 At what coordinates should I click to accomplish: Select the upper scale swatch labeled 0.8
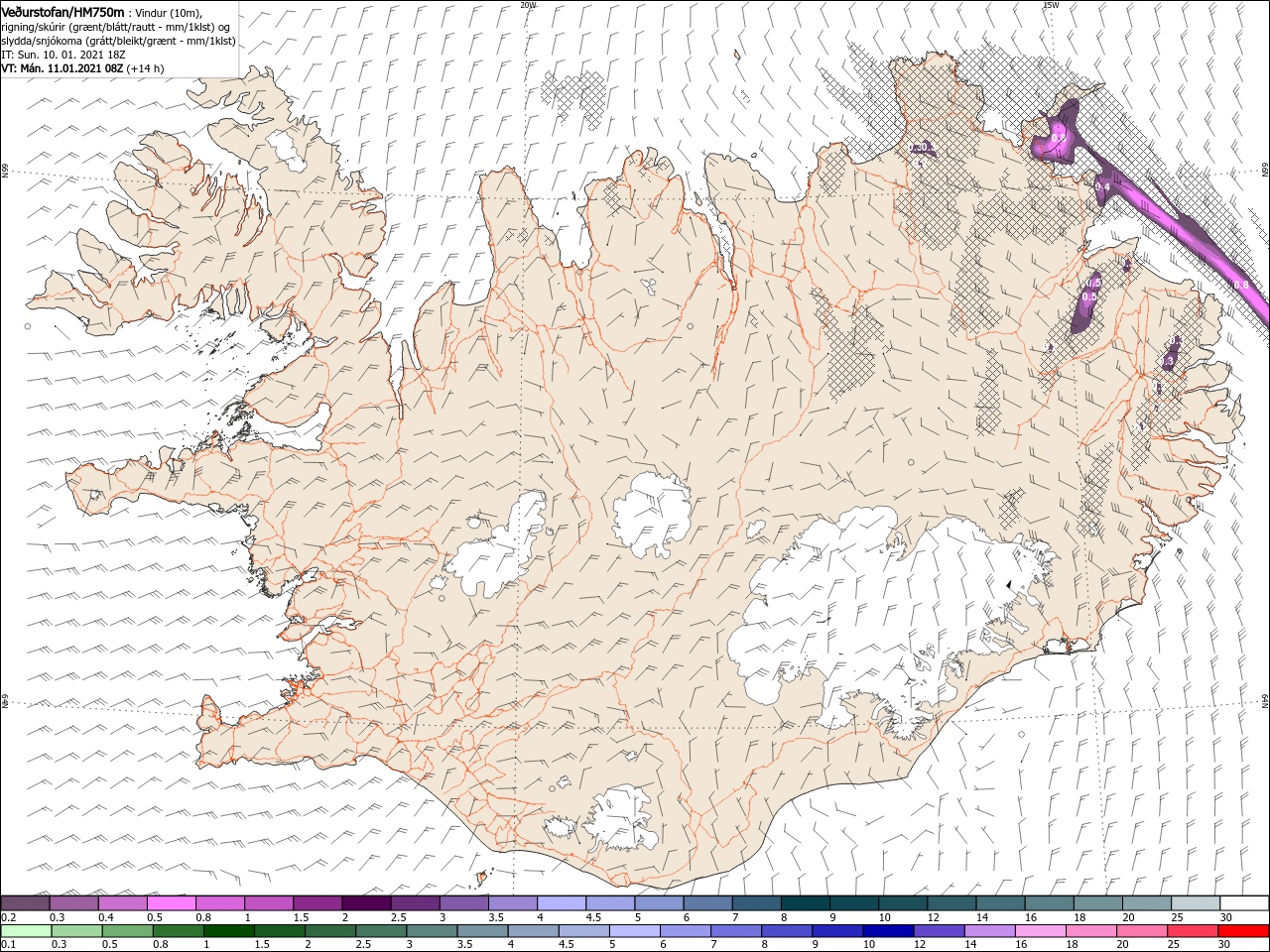click(220, 903)
